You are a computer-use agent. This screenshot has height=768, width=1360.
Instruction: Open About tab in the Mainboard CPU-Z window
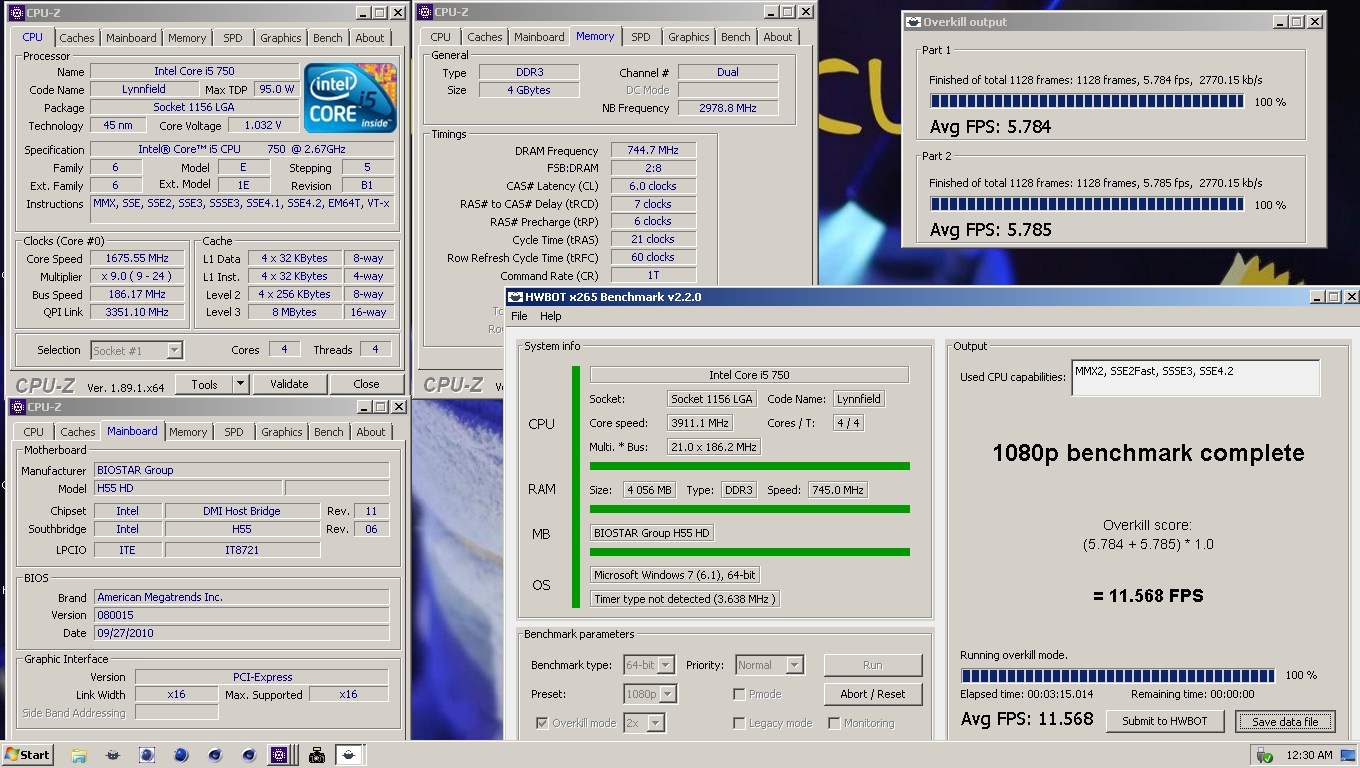click(371, 432)
